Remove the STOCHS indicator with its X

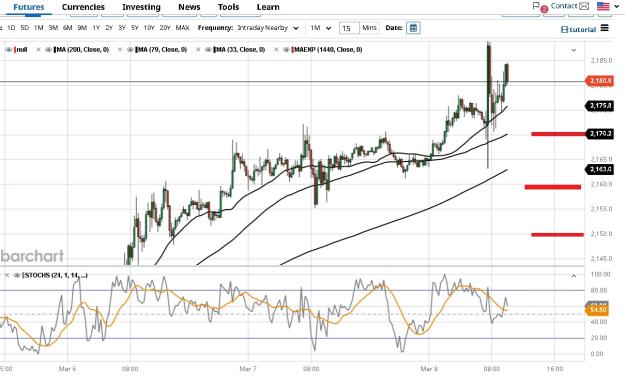pyautogui.click(x=7, y=275)
